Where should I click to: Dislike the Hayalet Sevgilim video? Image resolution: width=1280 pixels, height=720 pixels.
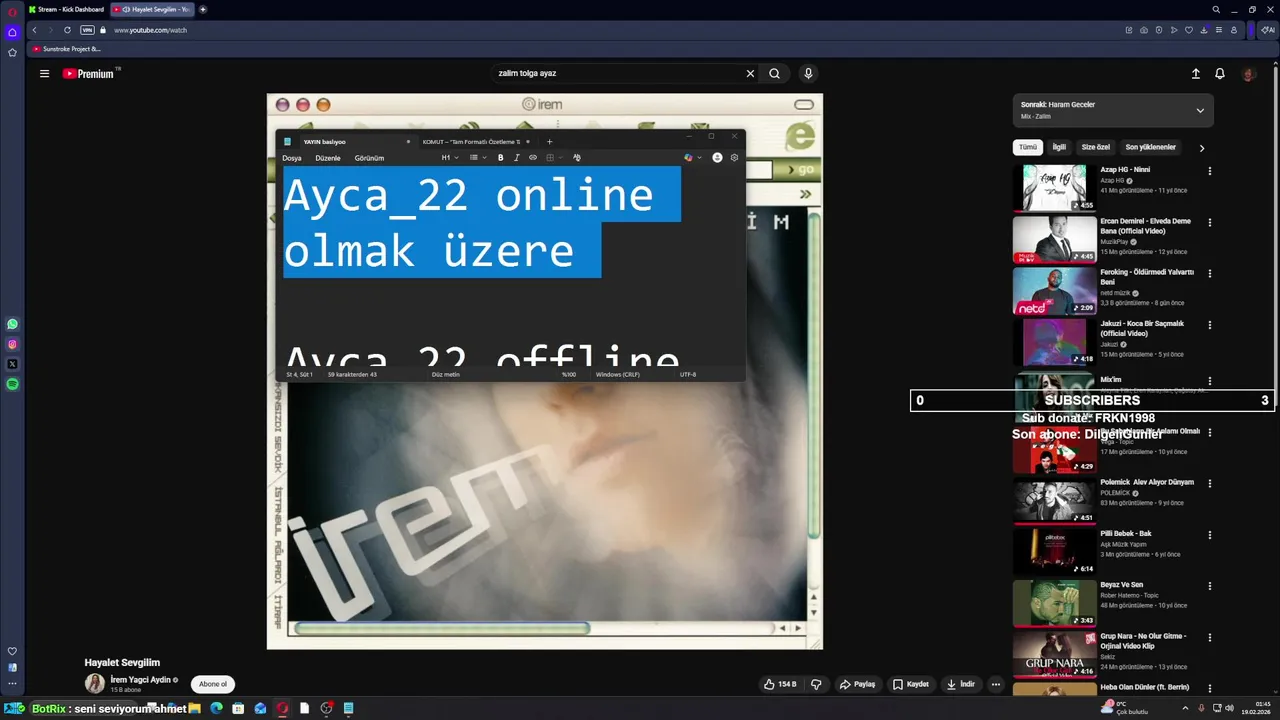coord(816,684)
